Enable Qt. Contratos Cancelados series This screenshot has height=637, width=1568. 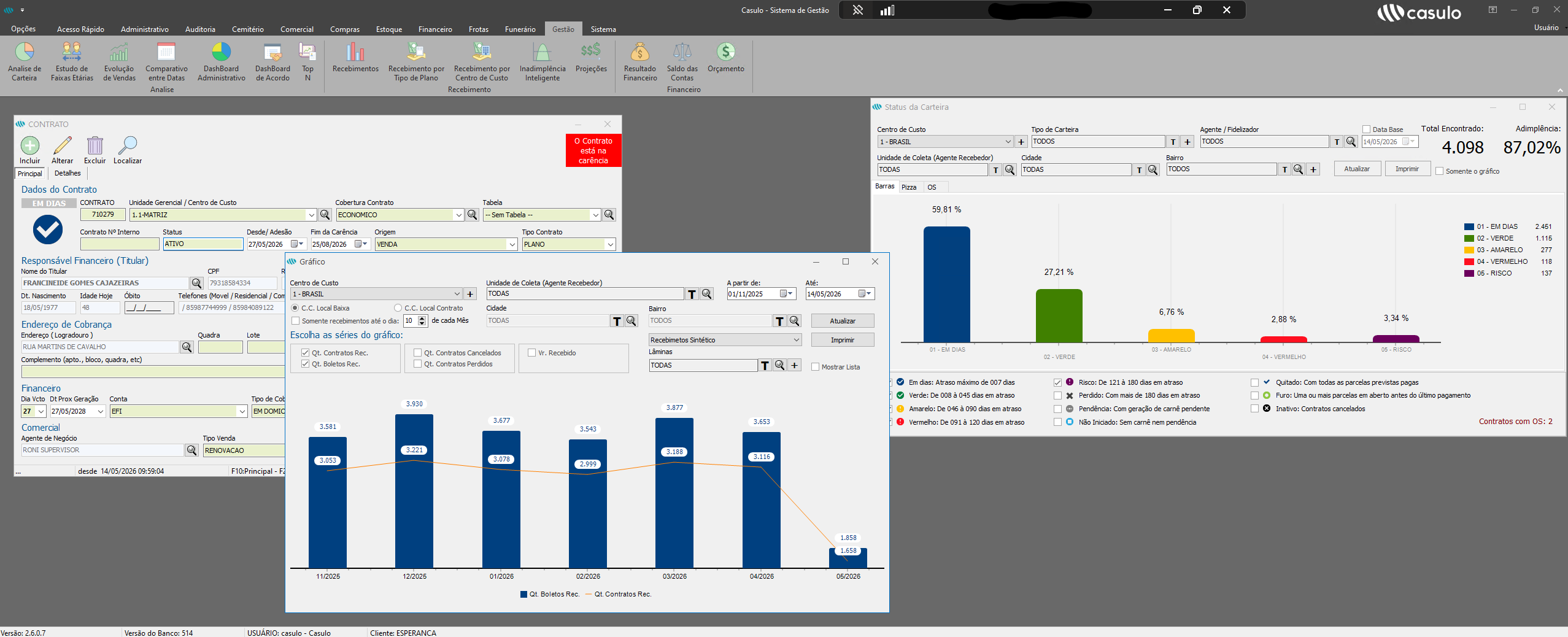417,353
